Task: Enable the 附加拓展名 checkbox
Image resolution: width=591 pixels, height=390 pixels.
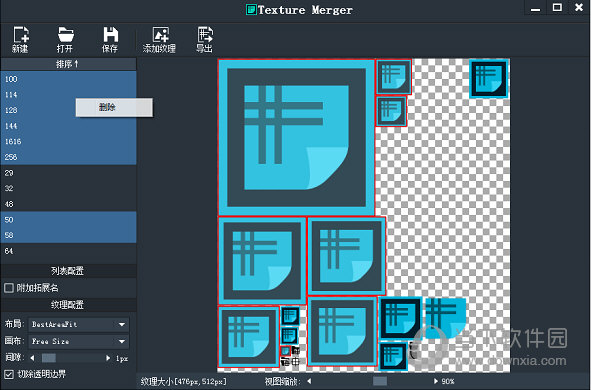Action: tap(9, 288)
